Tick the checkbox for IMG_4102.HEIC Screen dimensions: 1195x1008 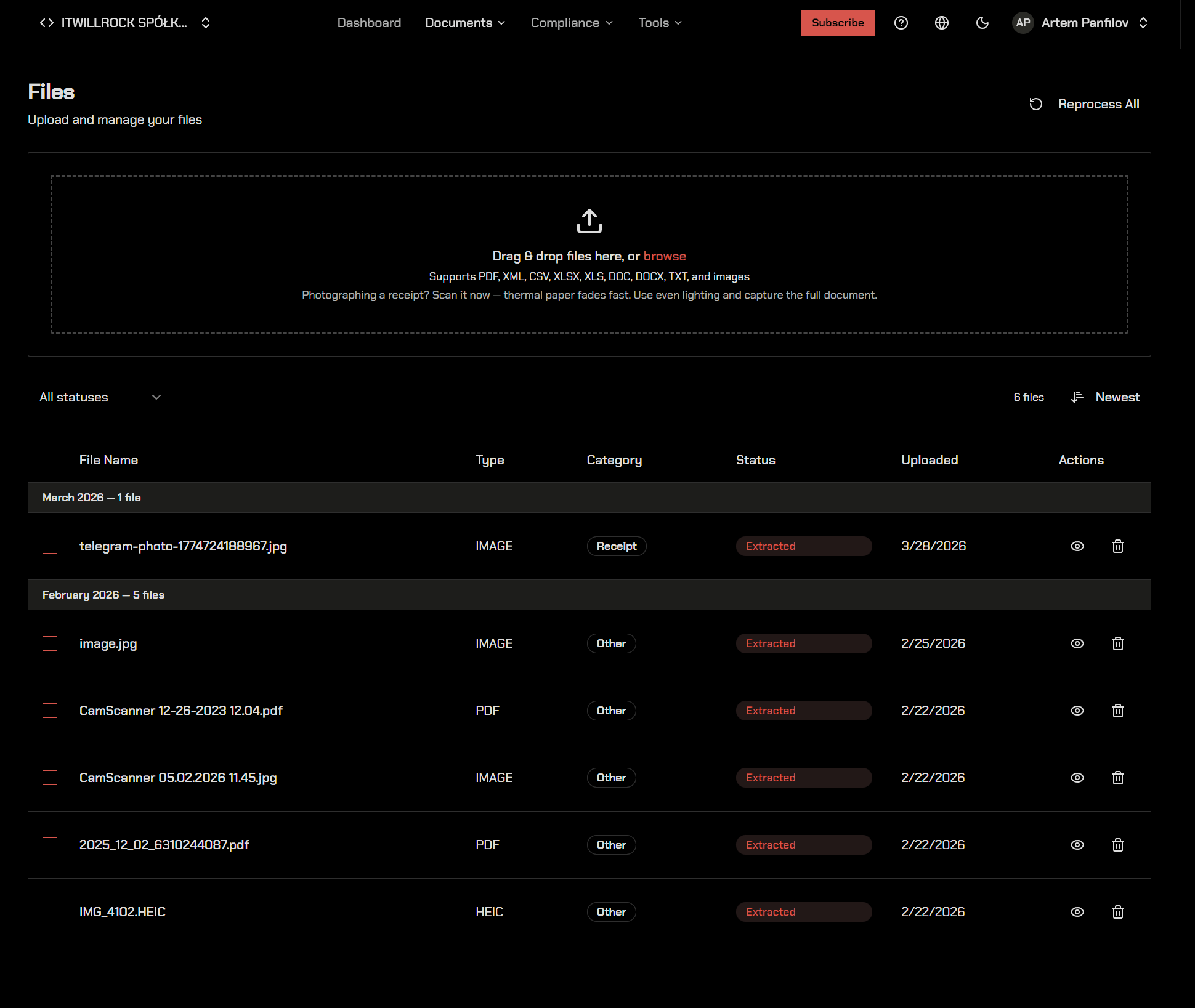(x=50, y=912)
